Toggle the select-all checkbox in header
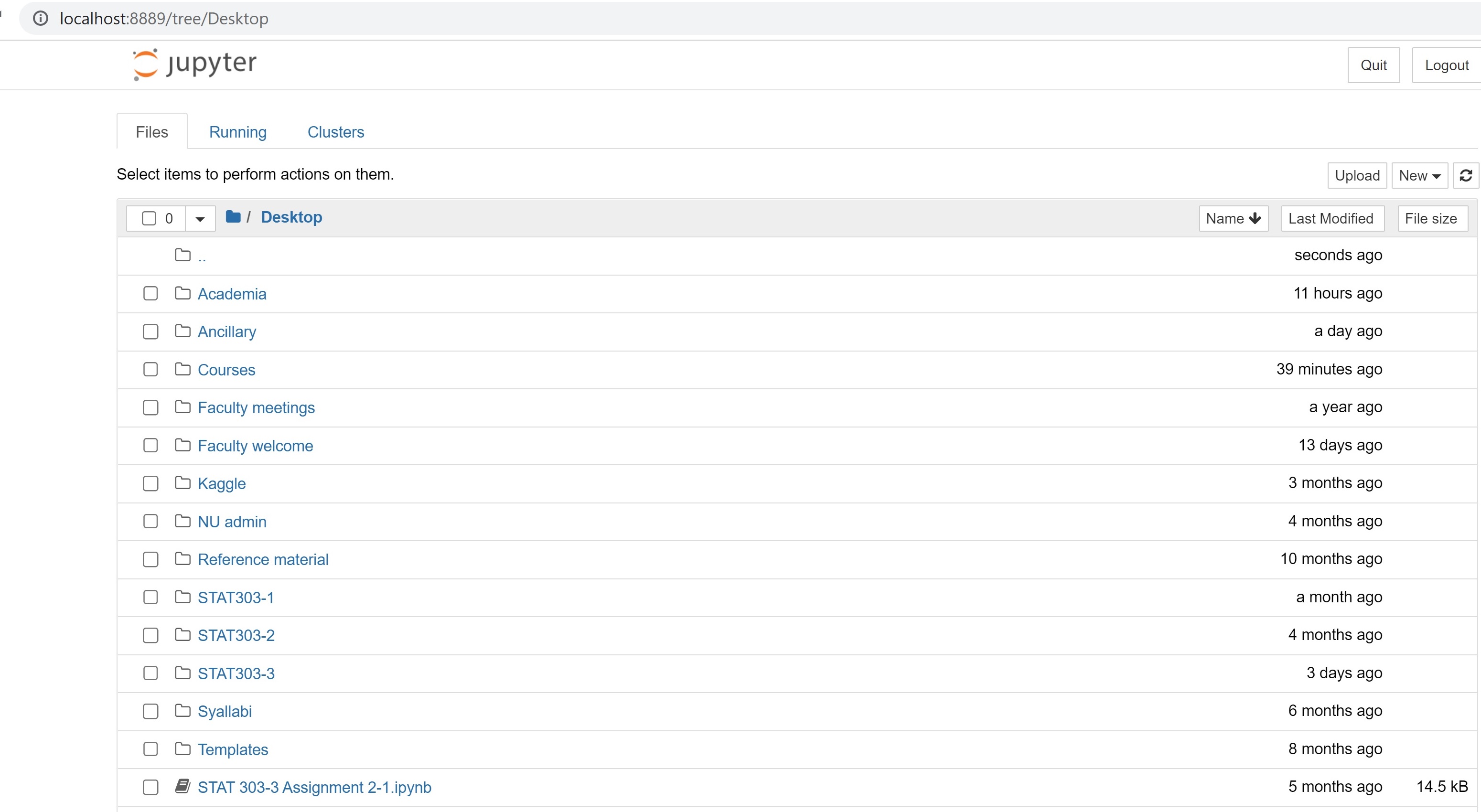The width and height of the screenshot is (1481, 812). [149, 218]
